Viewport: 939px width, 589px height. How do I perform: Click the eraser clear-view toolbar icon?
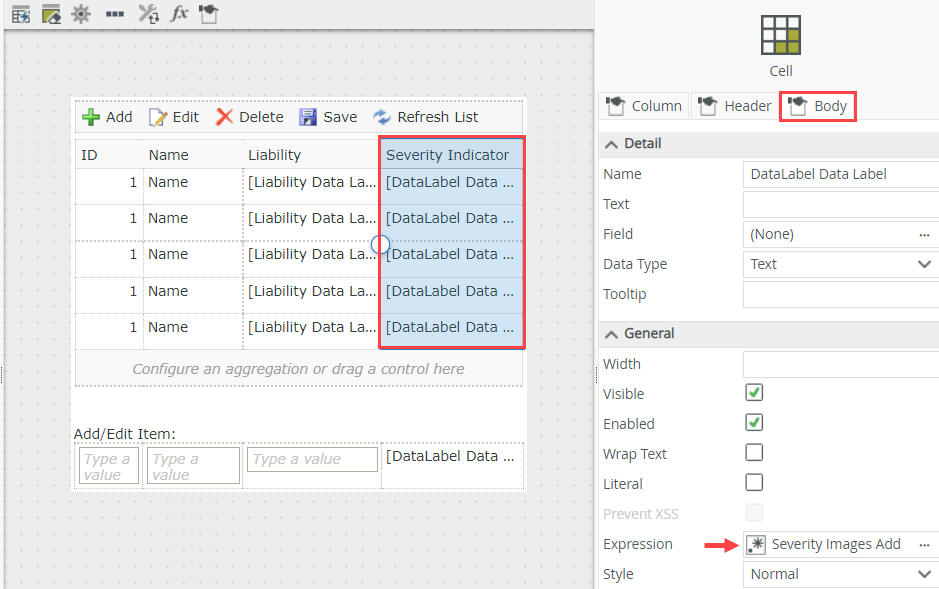[50, 14]
